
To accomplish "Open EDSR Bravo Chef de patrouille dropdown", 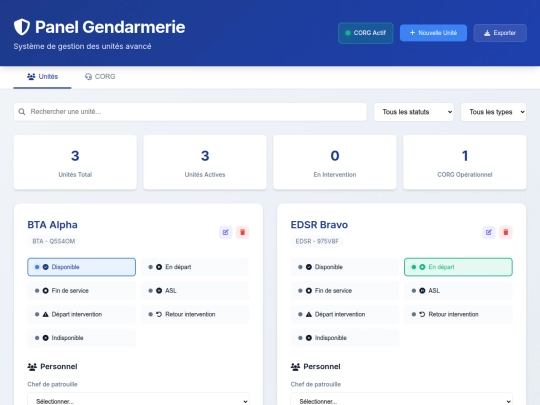I will [402, 399].
